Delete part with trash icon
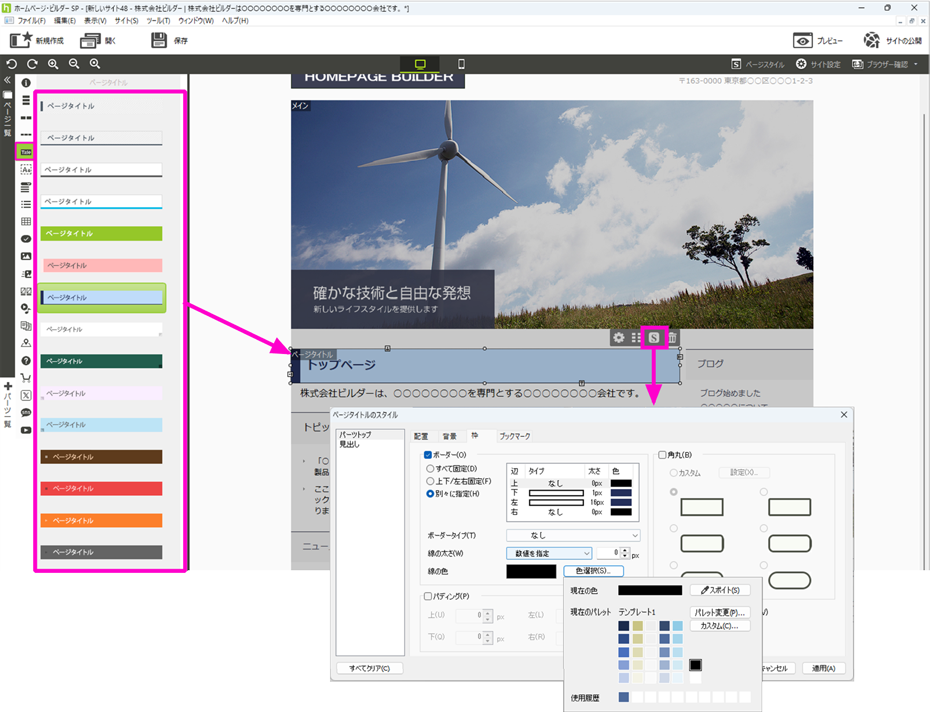Viewport: 930px width, 712px height. click(x=672, y=338)
